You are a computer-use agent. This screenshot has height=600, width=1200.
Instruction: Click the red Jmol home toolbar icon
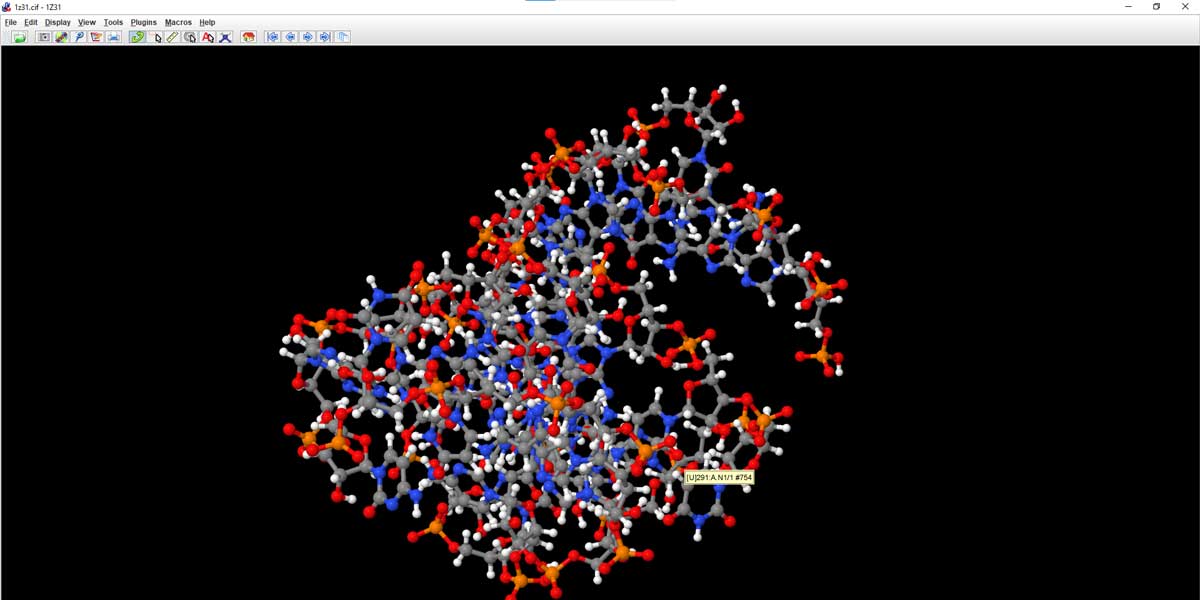click(248, 36)
